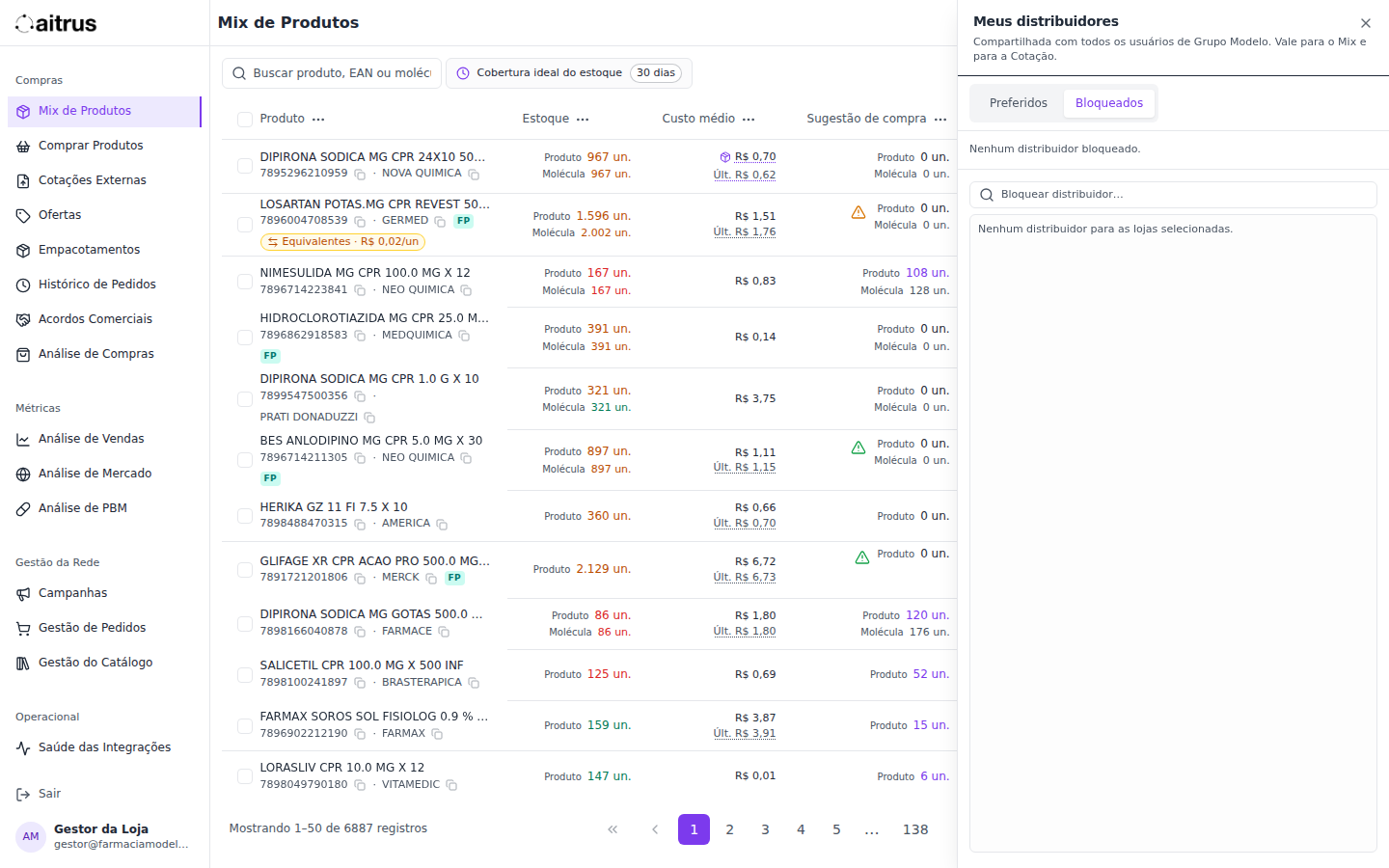Click the orange warning triangle on LOSARTAN row
1389x868 pixels.
[858, 212]
